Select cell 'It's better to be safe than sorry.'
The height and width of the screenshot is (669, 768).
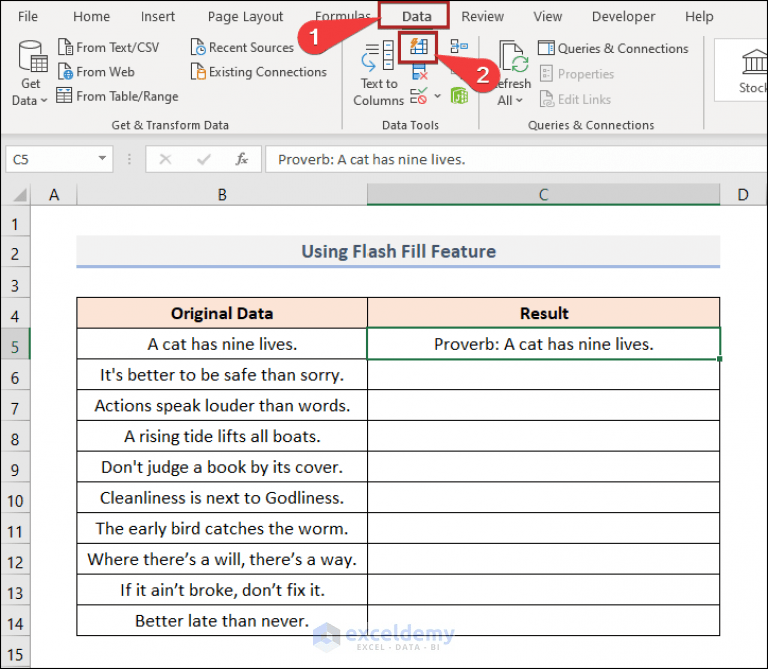point(222,375)
